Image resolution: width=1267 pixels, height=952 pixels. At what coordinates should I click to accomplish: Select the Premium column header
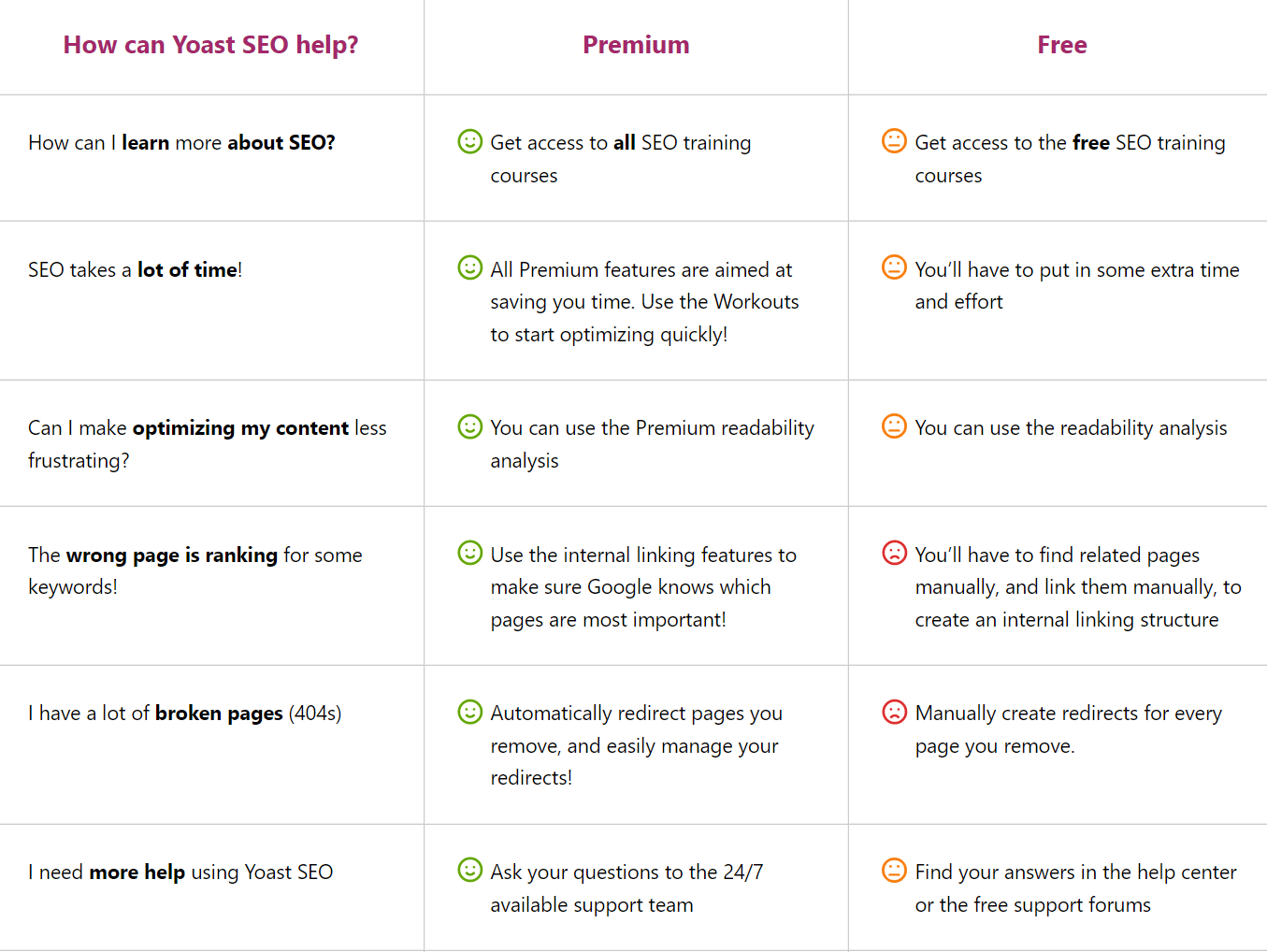coord(636,45)
